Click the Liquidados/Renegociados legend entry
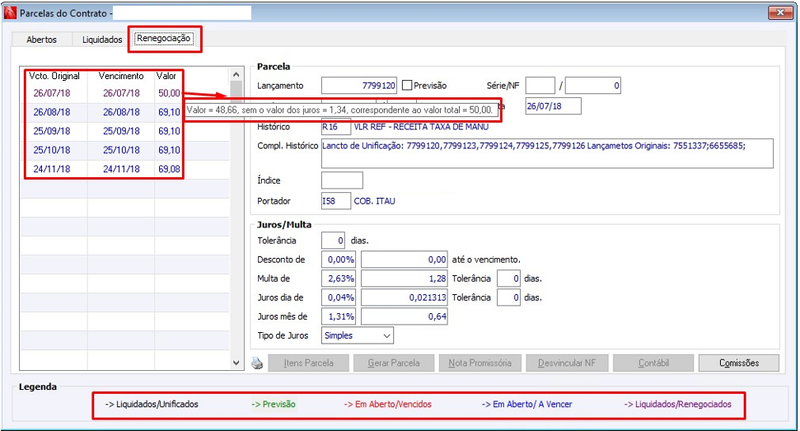 pyautogui.click(x=678, y=404)
